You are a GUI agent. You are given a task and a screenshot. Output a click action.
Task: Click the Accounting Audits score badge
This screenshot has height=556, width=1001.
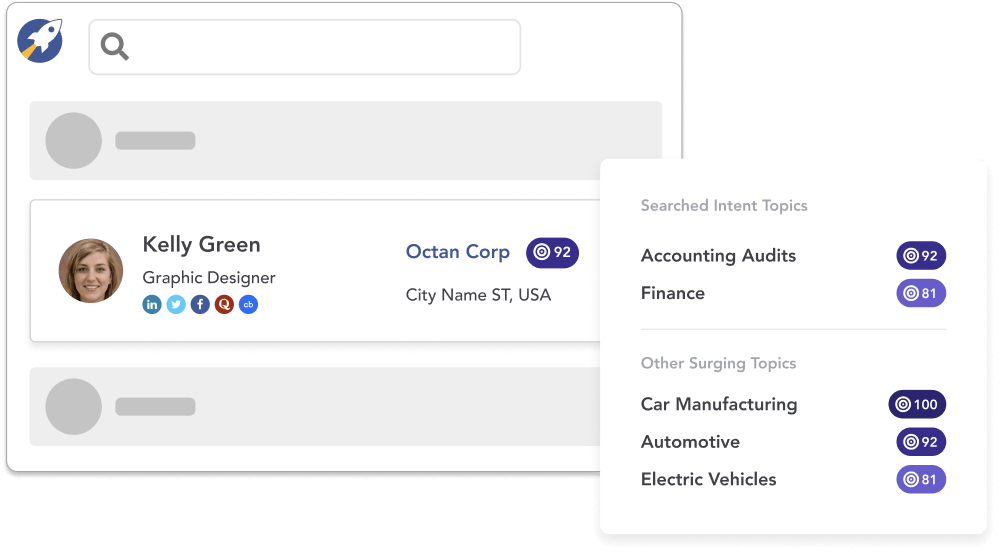point(921,256)
